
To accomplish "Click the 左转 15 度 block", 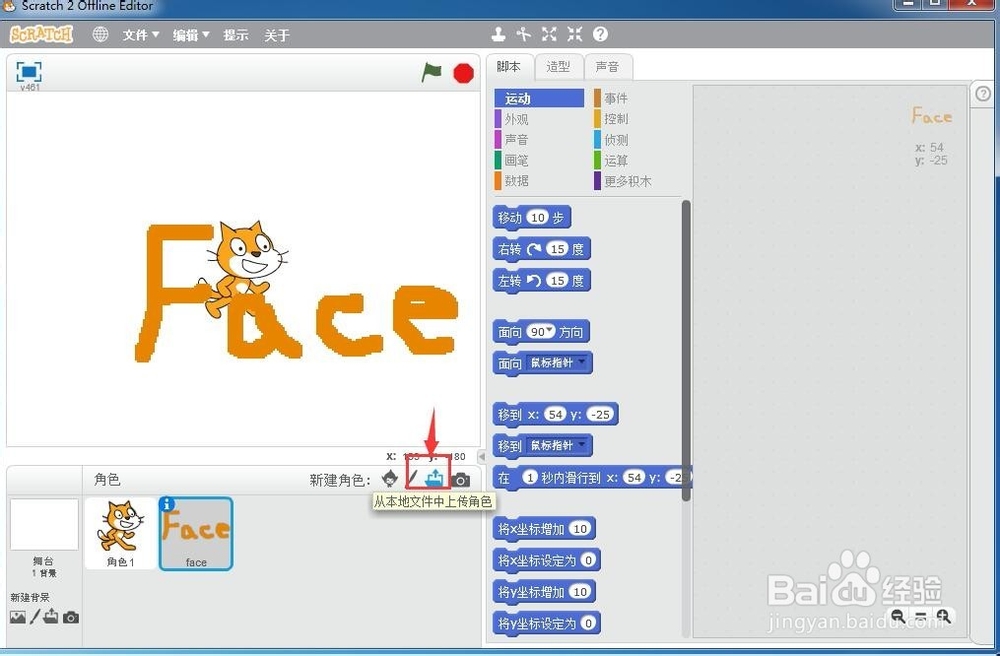I will pos(541,281).
